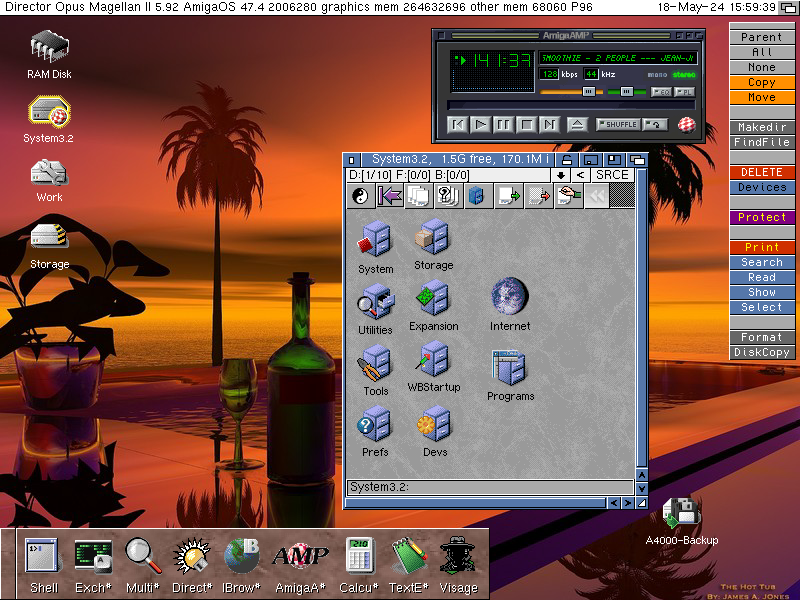Click the lister '<' parent button
This screenshot has width=800, height=600.
pyautogui.click(x=580, y=175)
